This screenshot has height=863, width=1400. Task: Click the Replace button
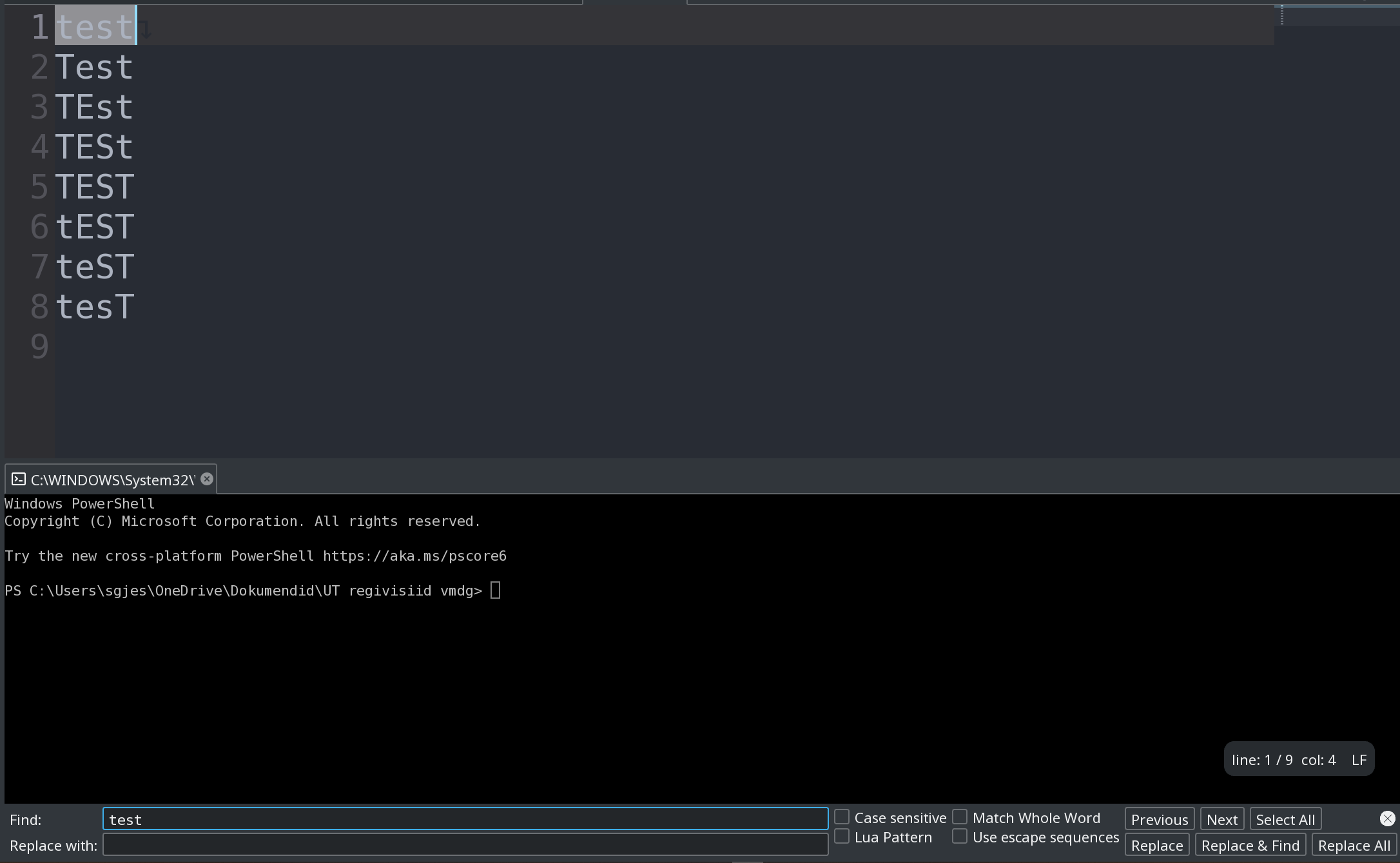click(1156, 844)
